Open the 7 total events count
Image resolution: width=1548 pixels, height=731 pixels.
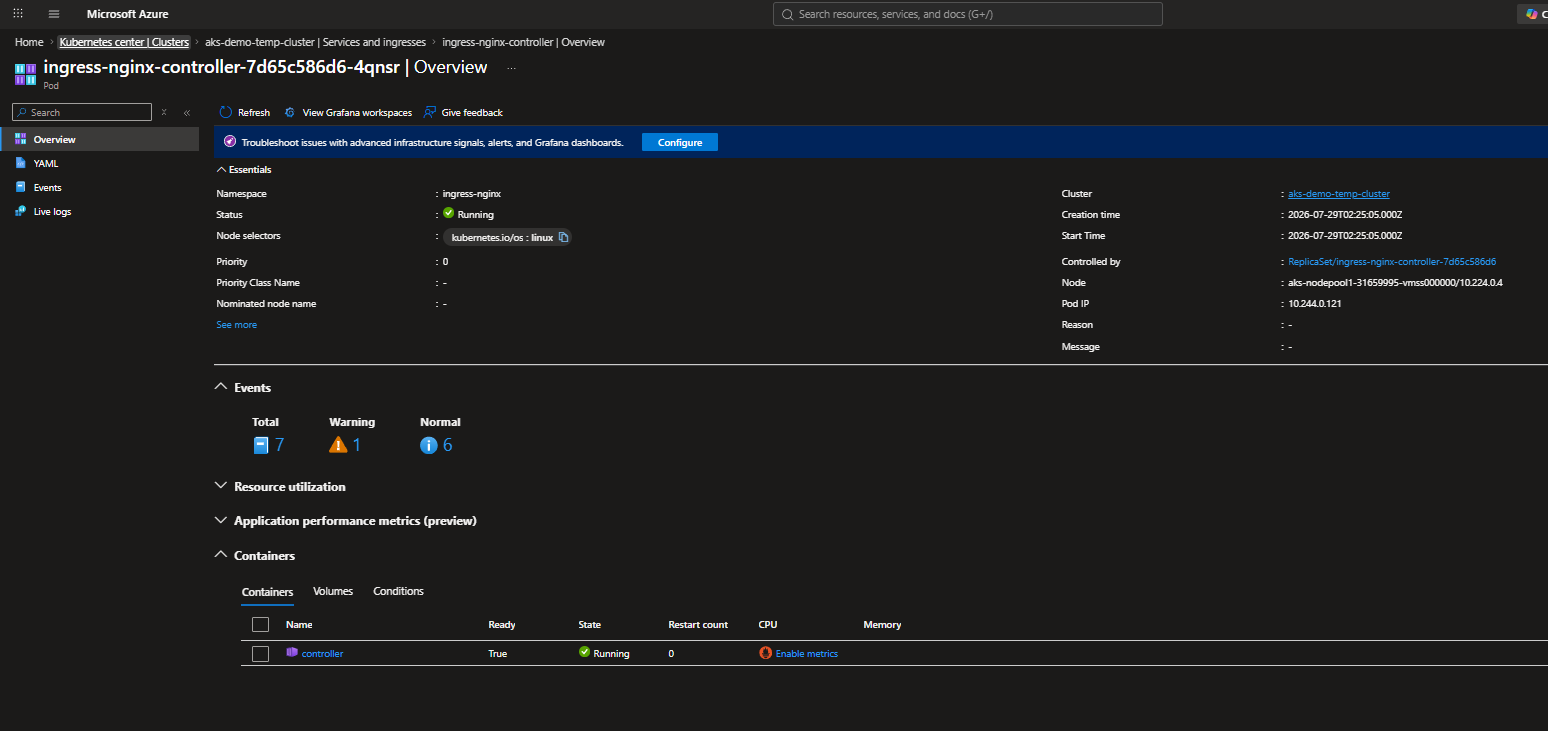pos(280,445)
